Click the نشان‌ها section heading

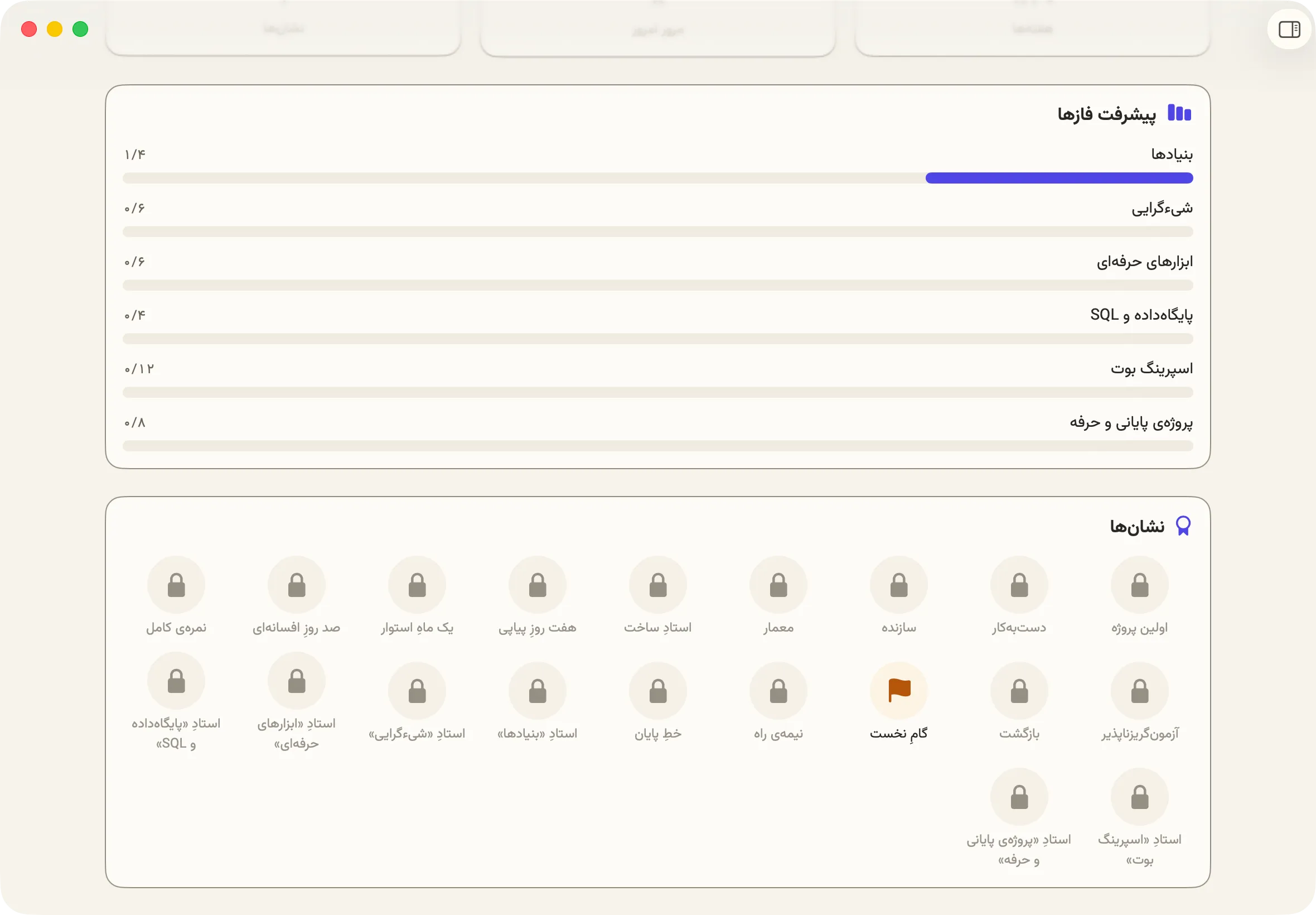tap(1136, 526)
